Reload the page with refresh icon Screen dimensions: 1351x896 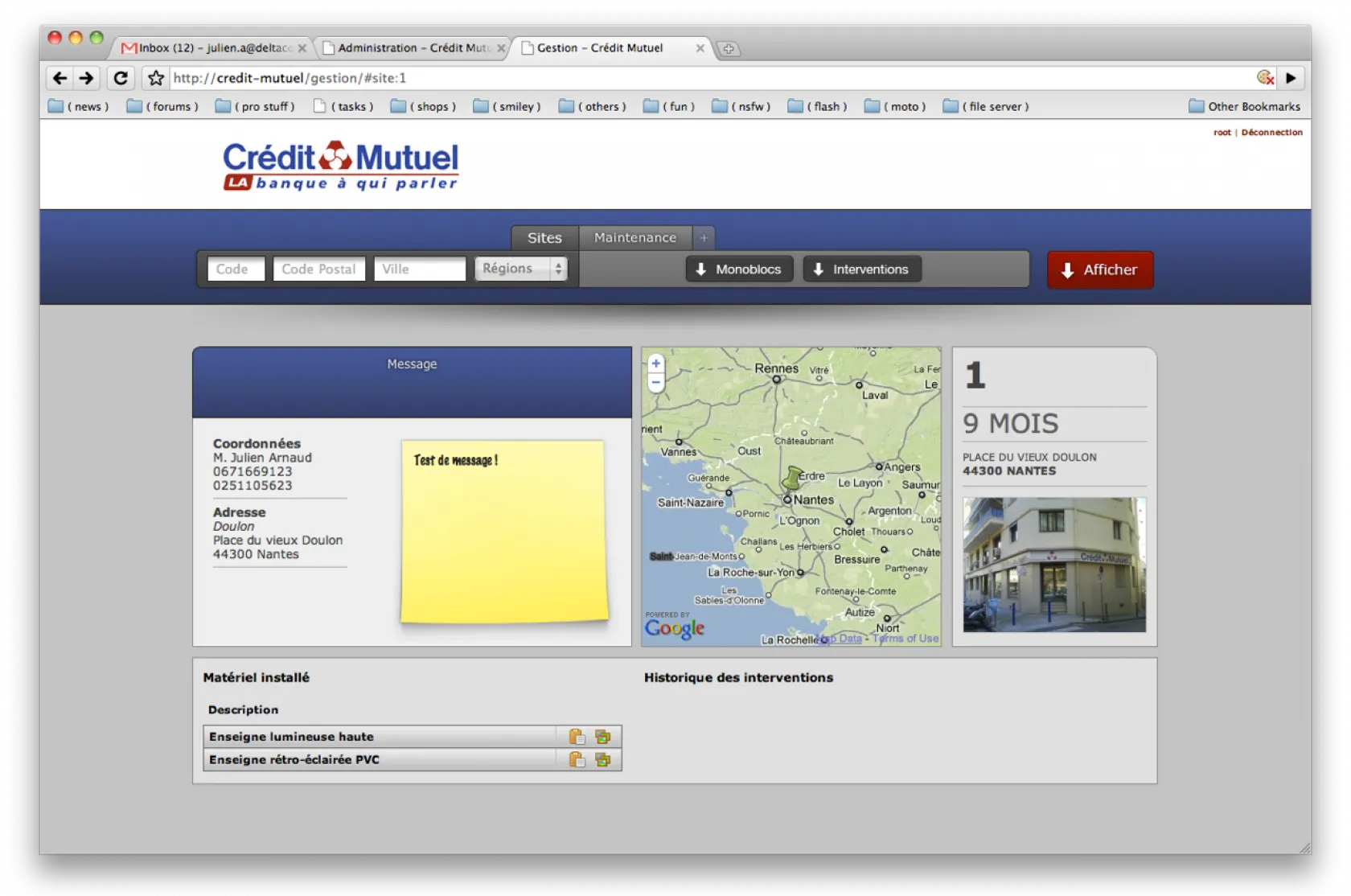click(x=121, y=78)
